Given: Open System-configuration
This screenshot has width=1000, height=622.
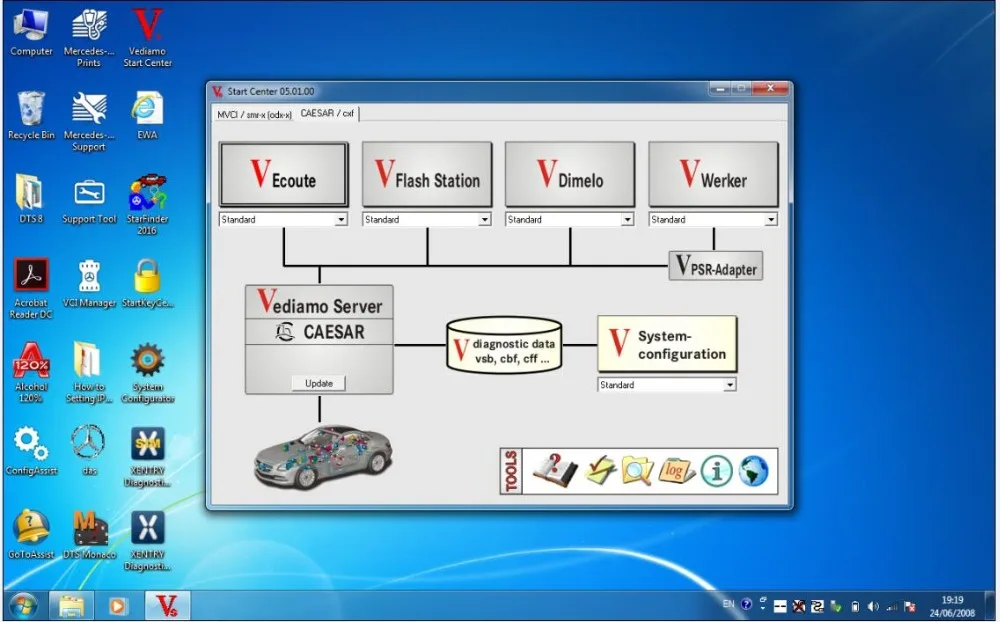Looking at the screenshot, I should pyautogui.click(x=667, y=344).
